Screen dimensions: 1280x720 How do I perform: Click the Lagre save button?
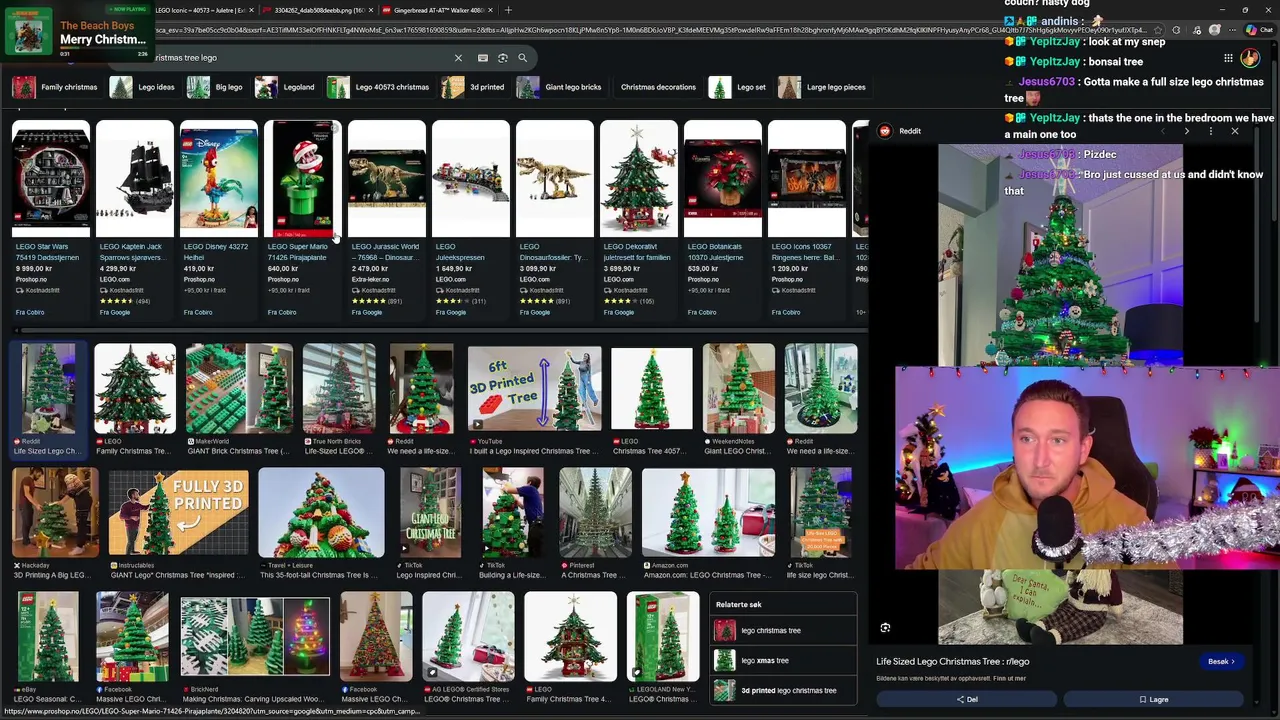1153,699
